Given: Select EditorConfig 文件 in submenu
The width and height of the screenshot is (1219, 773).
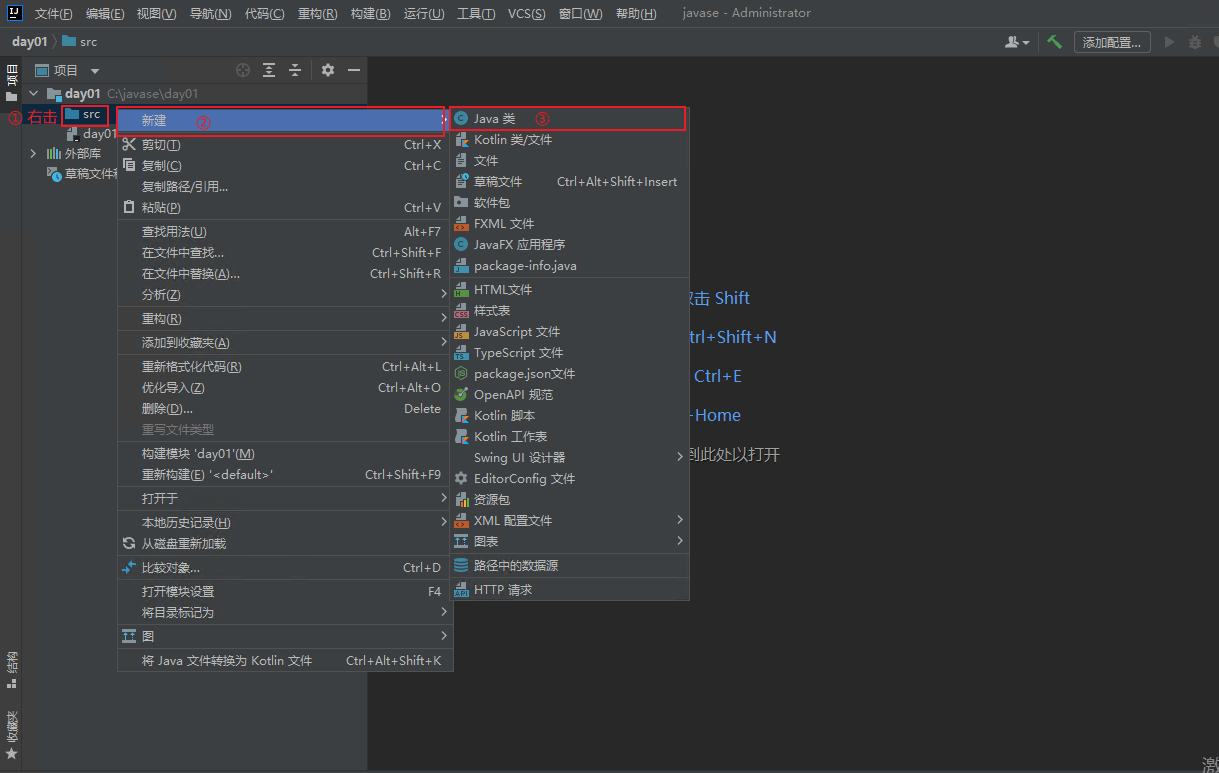Looking at the screenshot, I should point(568,478).
